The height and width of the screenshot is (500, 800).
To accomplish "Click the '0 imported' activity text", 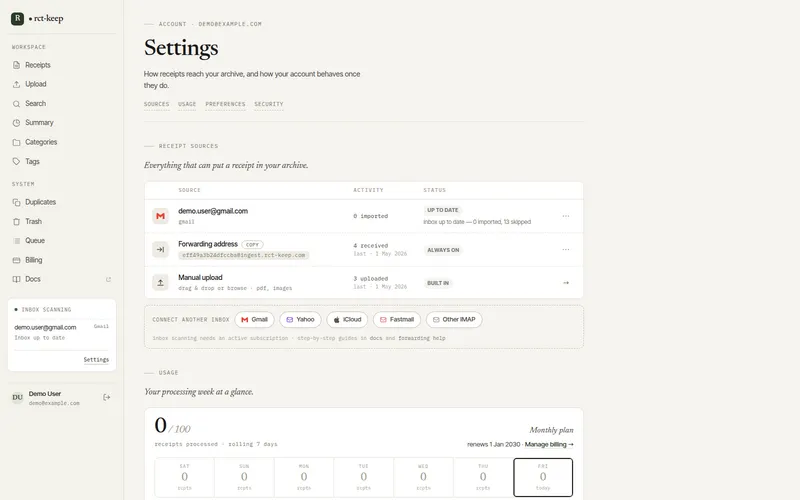I will [370, 216].
